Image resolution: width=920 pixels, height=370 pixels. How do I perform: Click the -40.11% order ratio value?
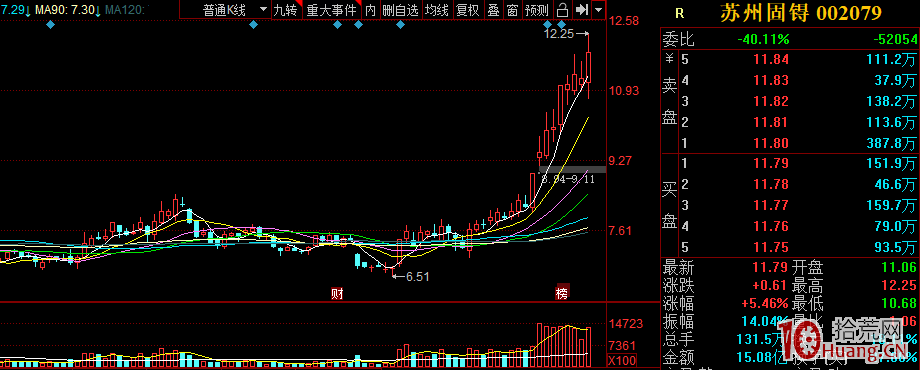point(763,39)
